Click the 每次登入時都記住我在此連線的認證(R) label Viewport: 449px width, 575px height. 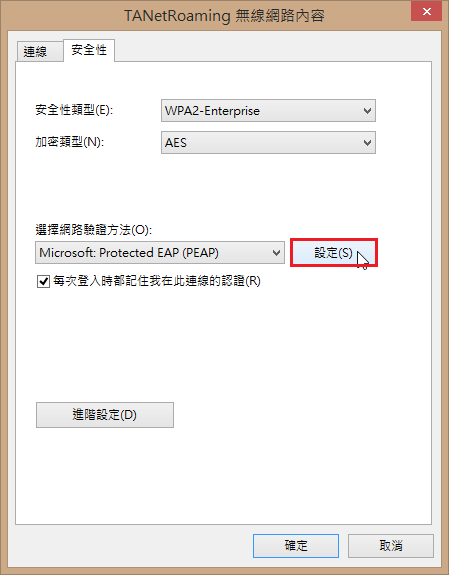pos(157,281)
